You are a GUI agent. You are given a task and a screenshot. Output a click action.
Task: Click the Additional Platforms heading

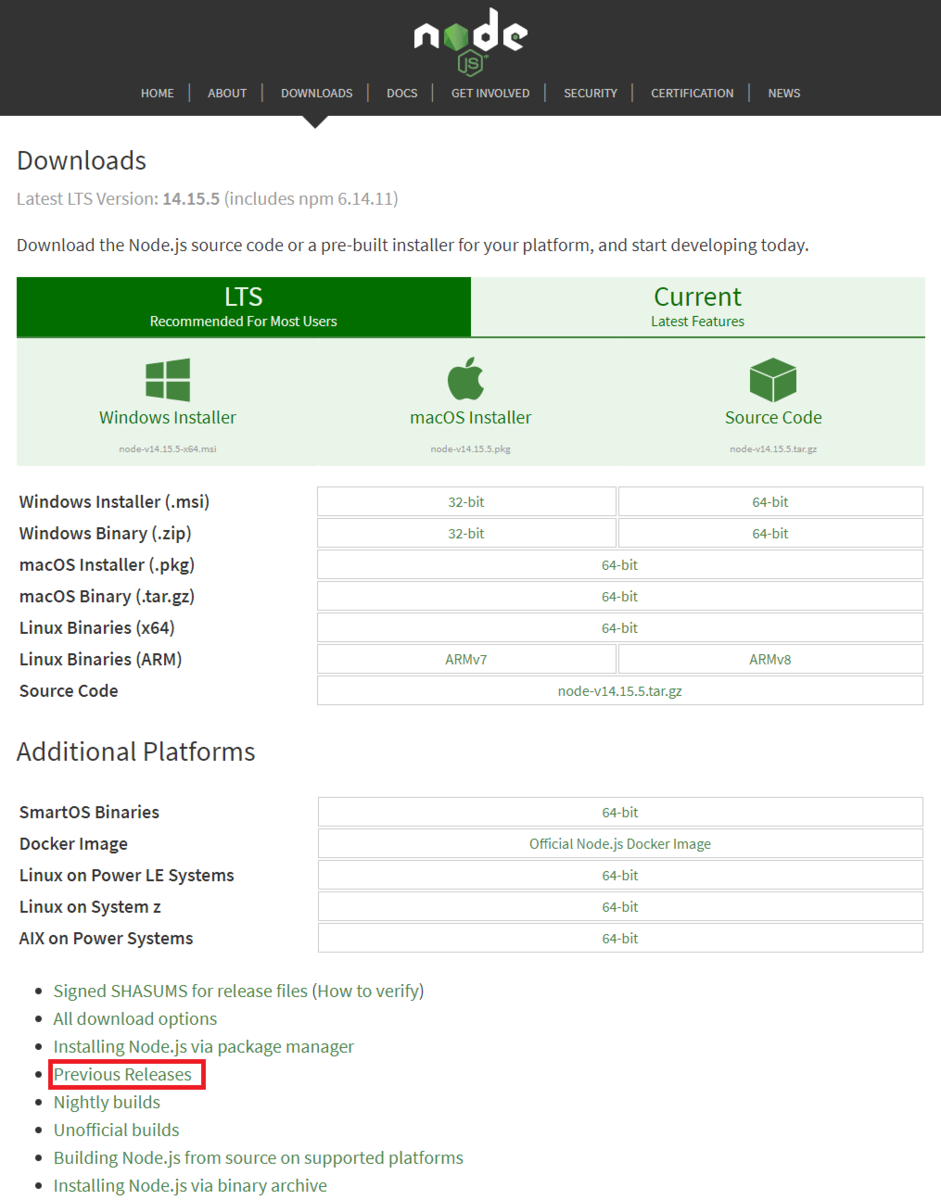coord(136,752)
